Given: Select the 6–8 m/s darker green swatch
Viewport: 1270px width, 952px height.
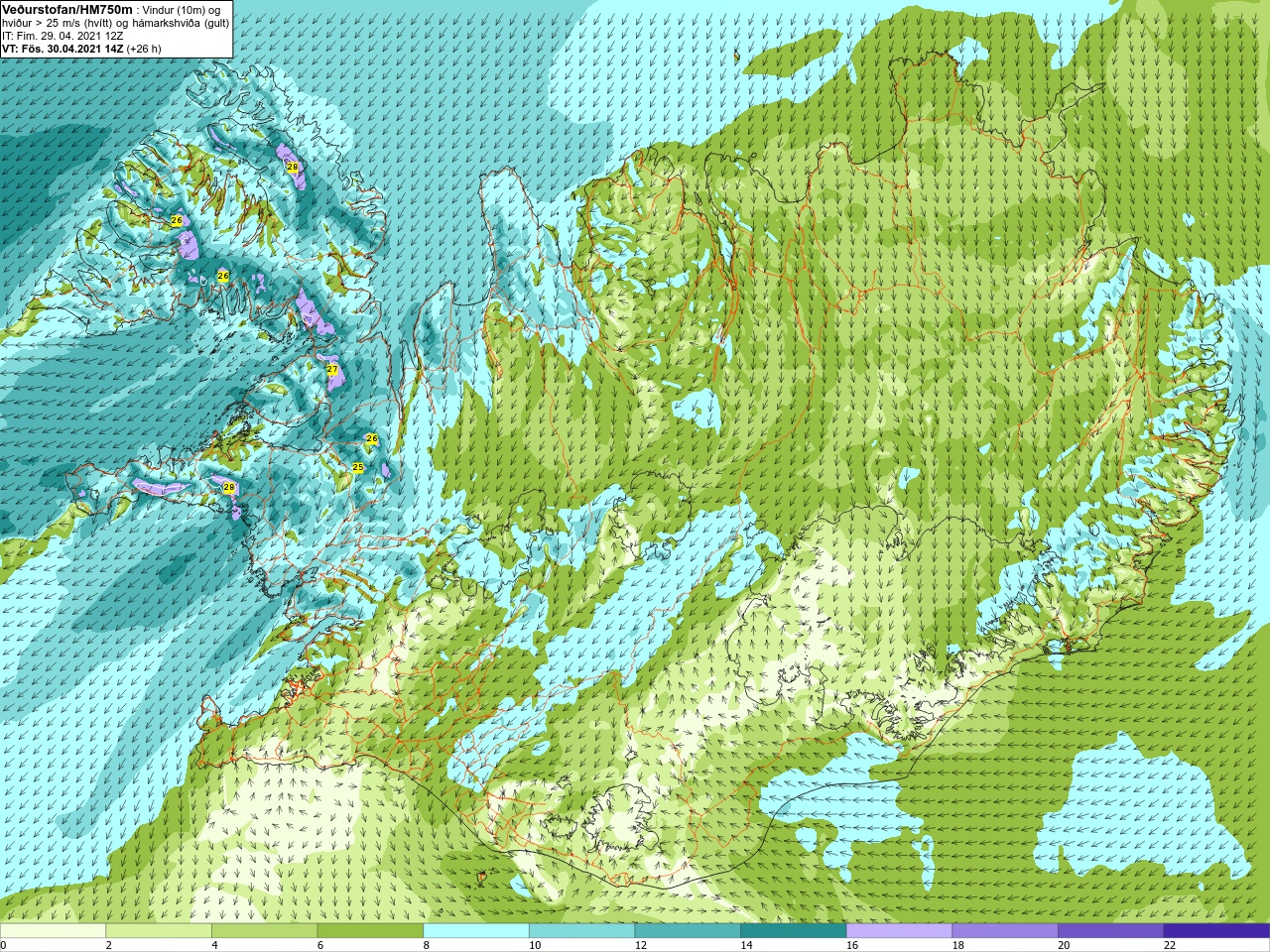Looking at the screenshot, I should click(370, 931).
